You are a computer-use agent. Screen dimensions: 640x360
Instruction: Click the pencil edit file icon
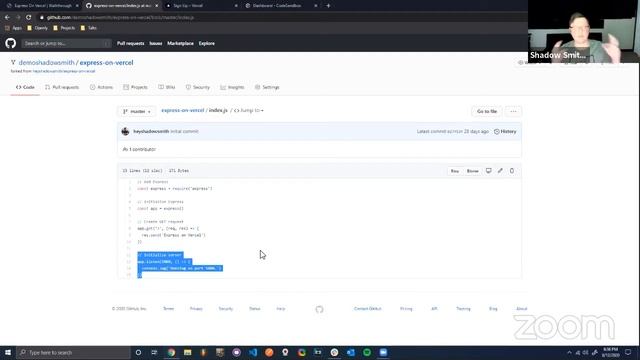[500, 171]
